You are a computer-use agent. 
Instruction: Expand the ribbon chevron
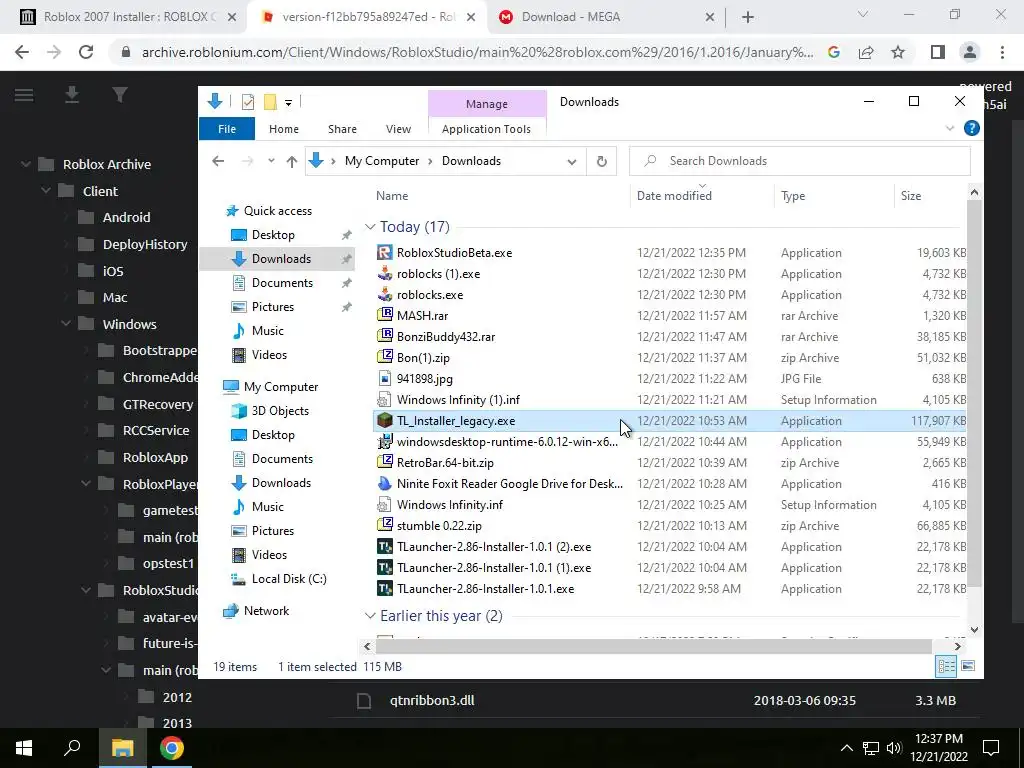[950, 129]
